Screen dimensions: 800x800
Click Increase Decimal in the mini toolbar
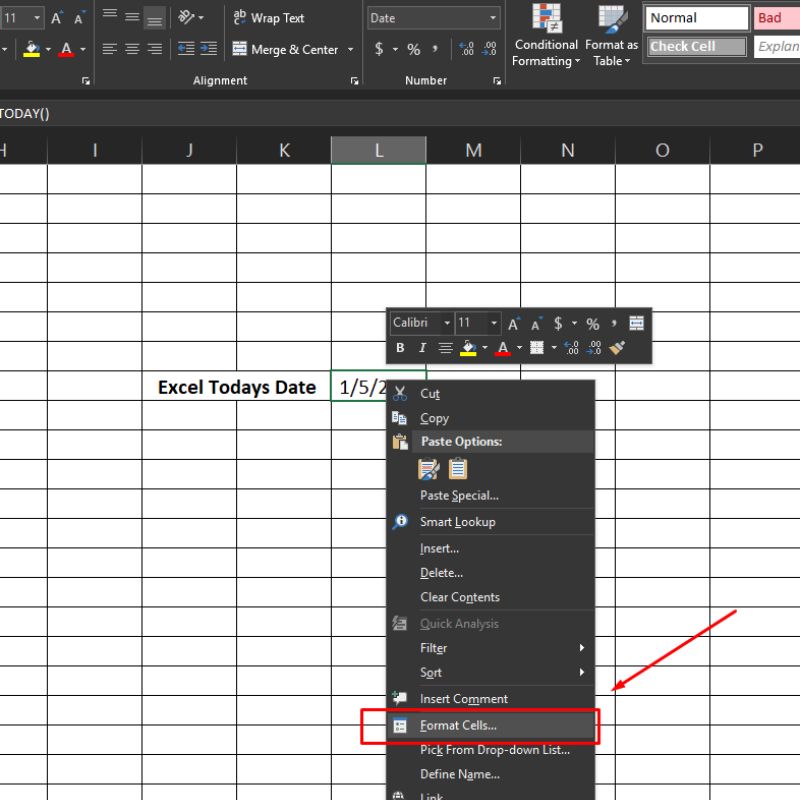click(571, 348)
